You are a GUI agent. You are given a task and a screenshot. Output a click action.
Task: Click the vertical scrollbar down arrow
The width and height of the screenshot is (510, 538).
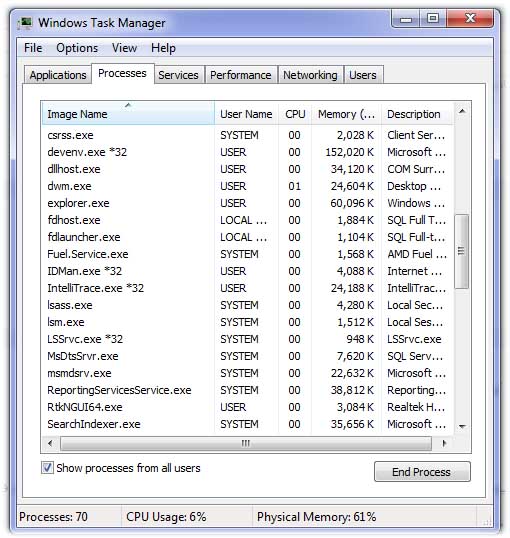(462, 426)
